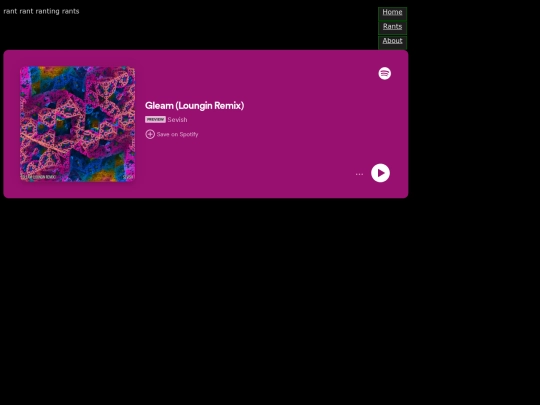Play the Gleam (Loungin Remix) track

[x=380, y=173]
